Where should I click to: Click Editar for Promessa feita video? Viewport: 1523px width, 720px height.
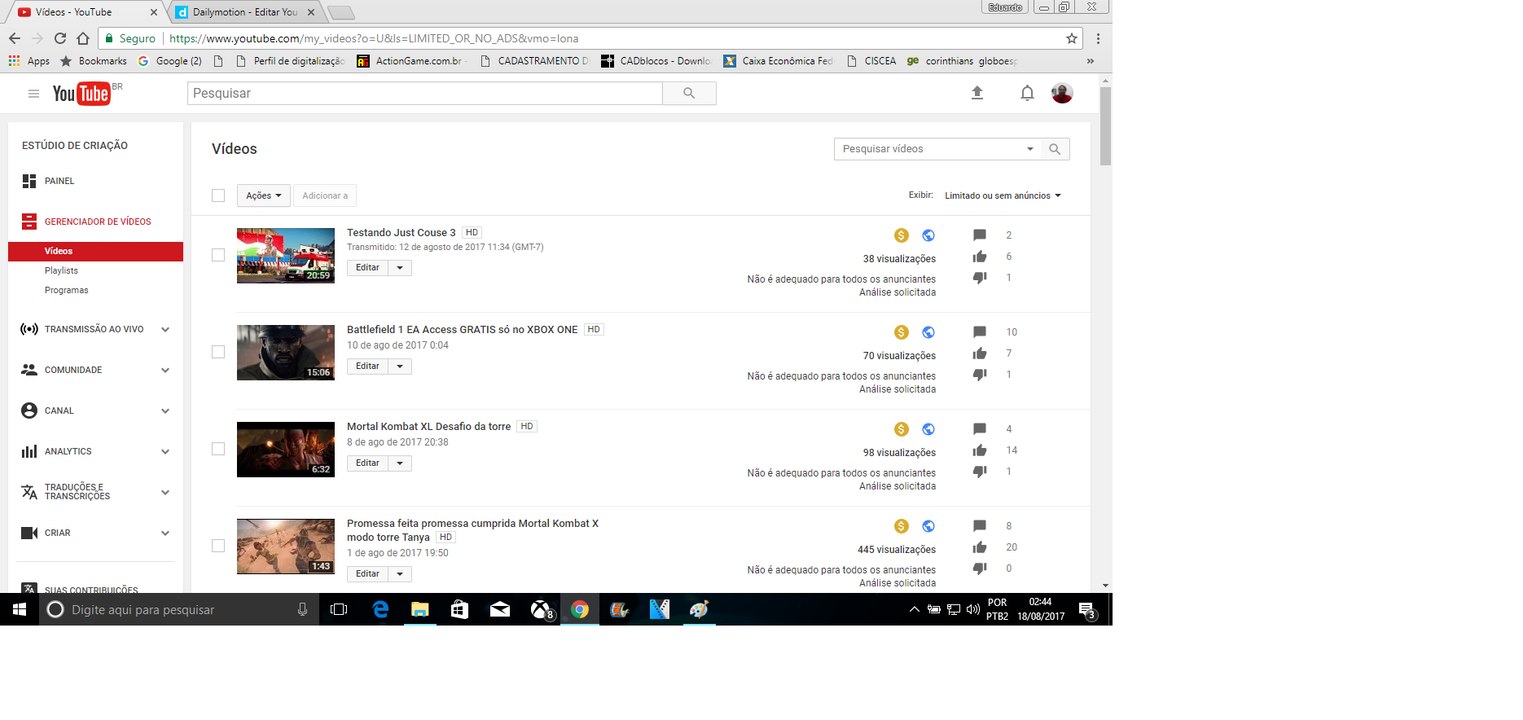point(368,574)
